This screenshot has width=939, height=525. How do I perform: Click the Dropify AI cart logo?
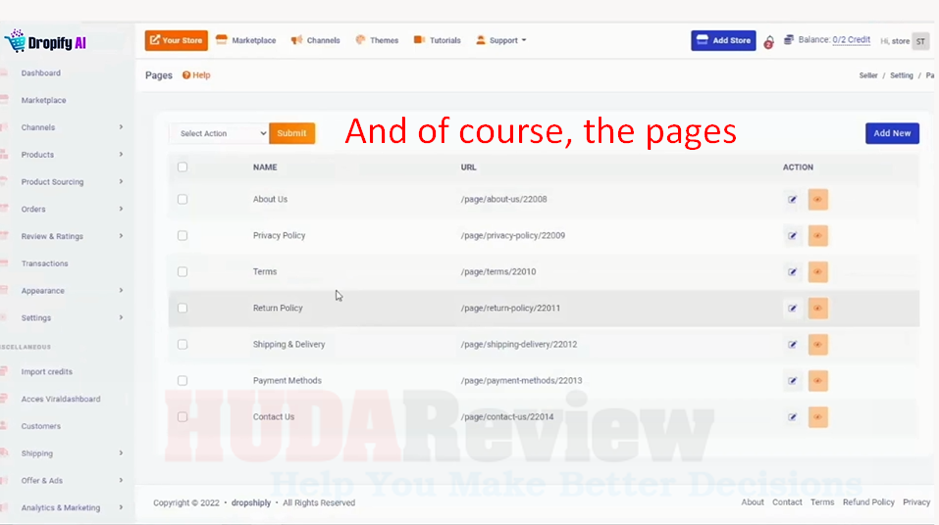point(15,41)
